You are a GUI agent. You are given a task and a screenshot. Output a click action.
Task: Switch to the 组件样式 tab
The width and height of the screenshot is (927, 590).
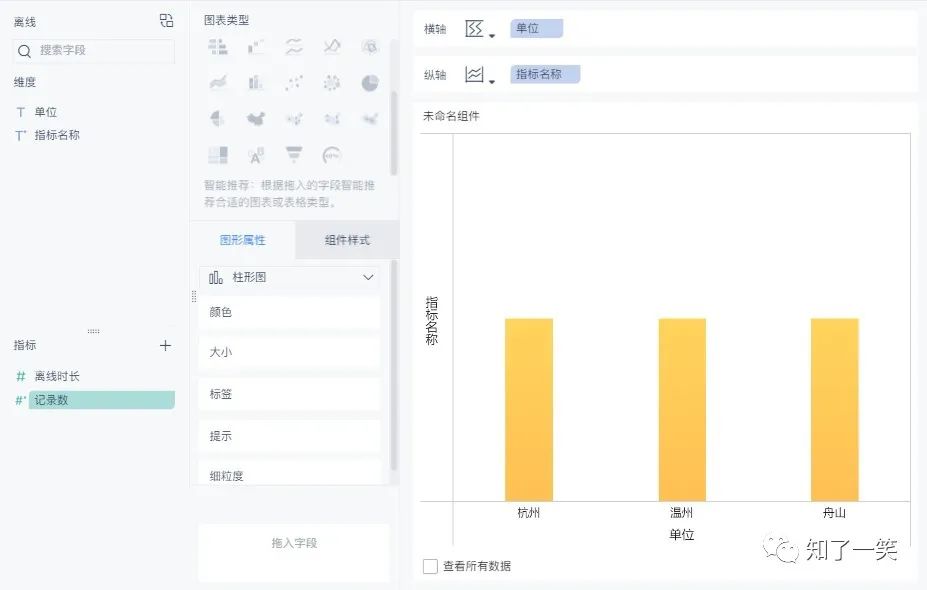[x=347, y=240]
